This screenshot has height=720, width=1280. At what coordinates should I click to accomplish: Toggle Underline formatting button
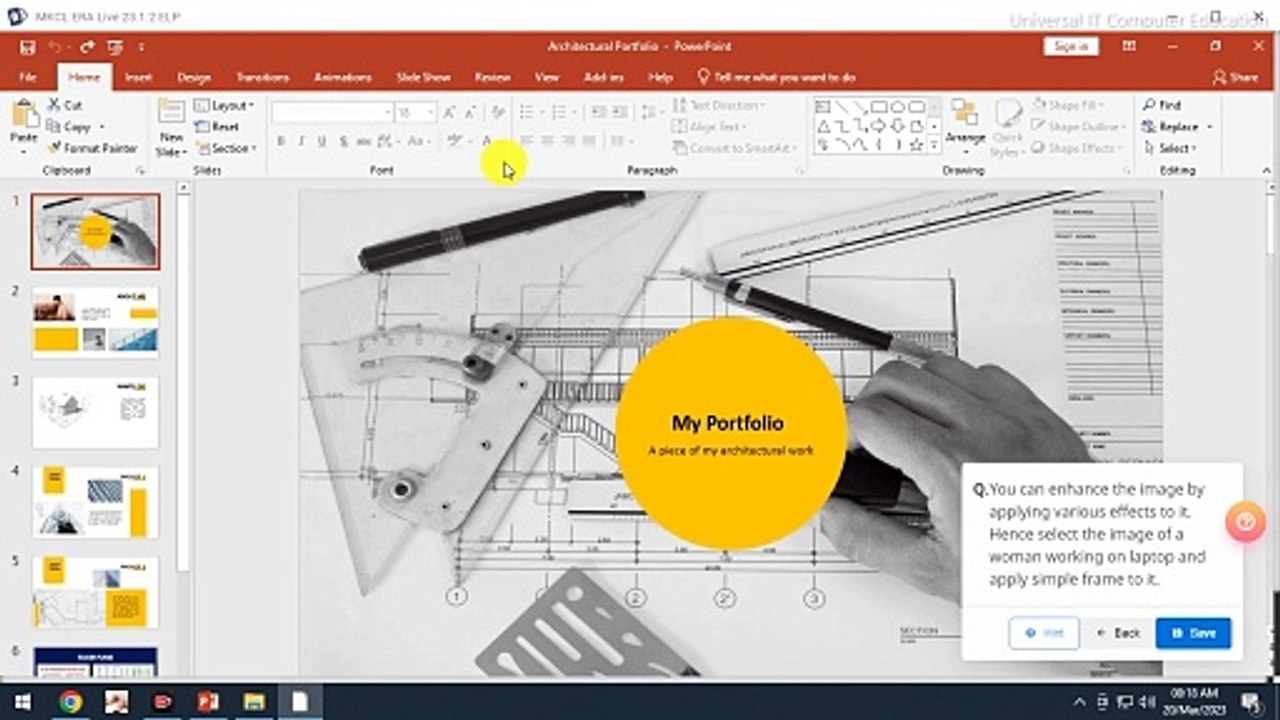[321, 142]
